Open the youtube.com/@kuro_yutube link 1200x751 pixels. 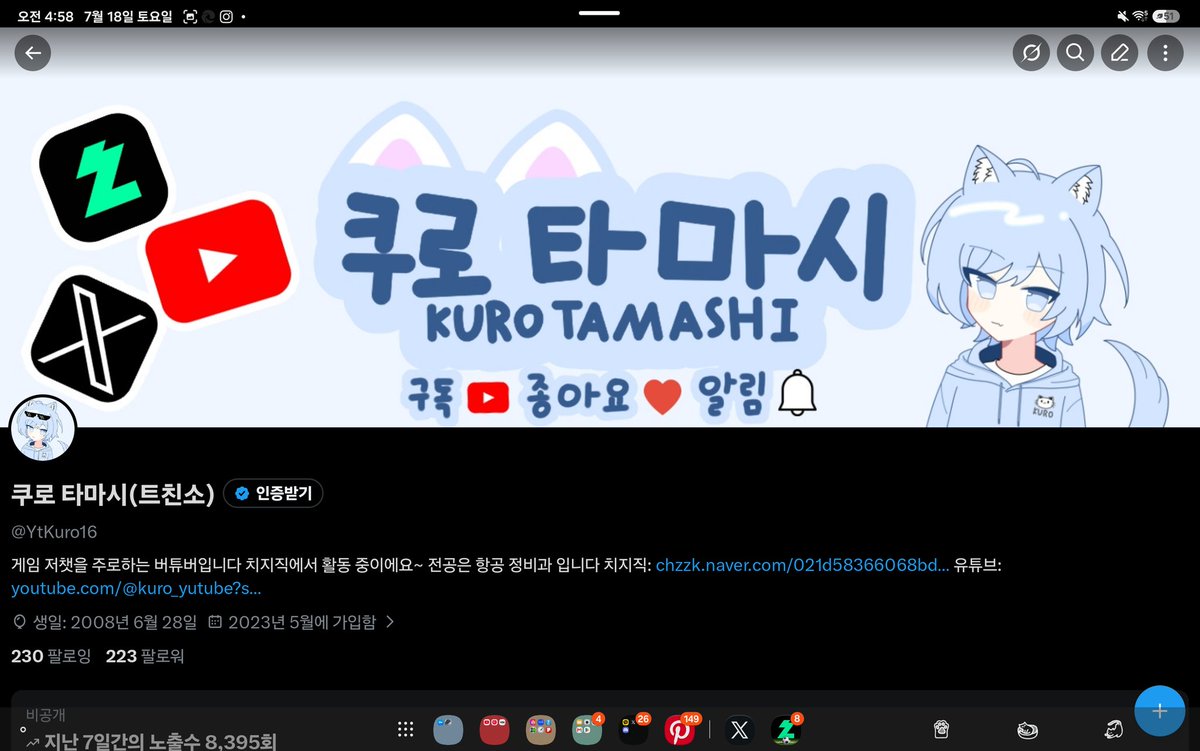pos(136,589)
